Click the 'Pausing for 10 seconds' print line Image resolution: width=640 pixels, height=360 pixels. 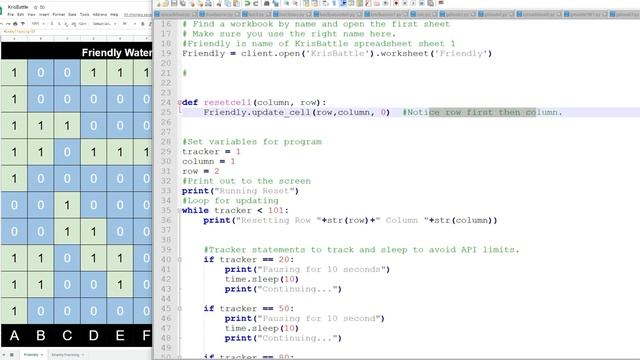(307, 269)
